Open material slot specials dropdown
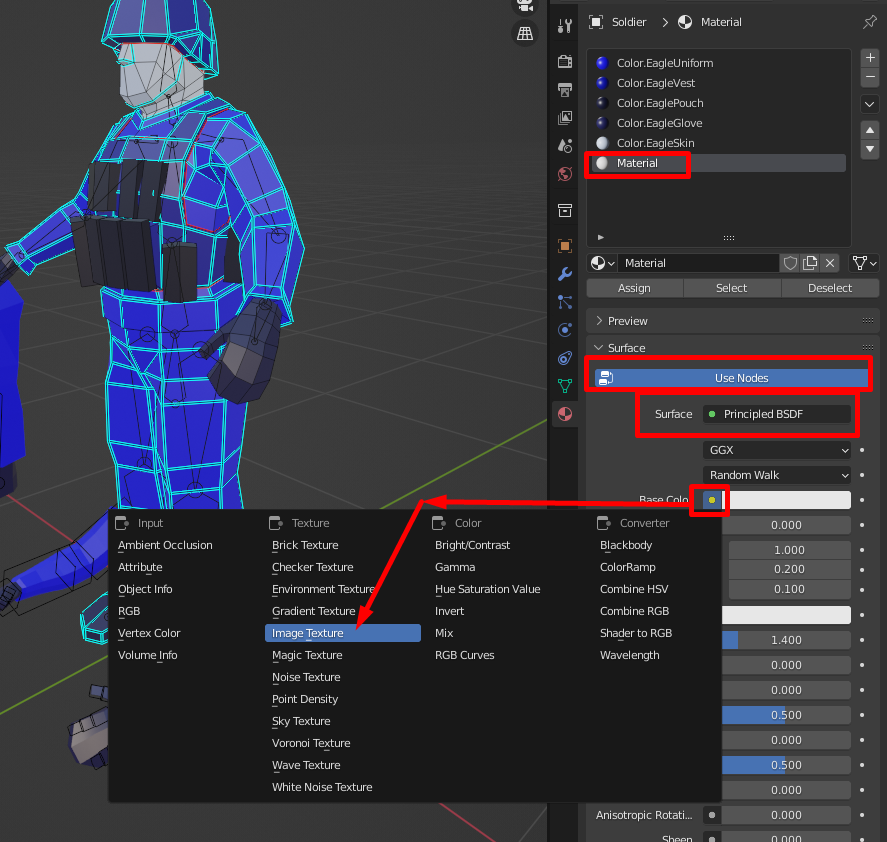887x842 pixels. pyautogui.click(x=870, y=104)
